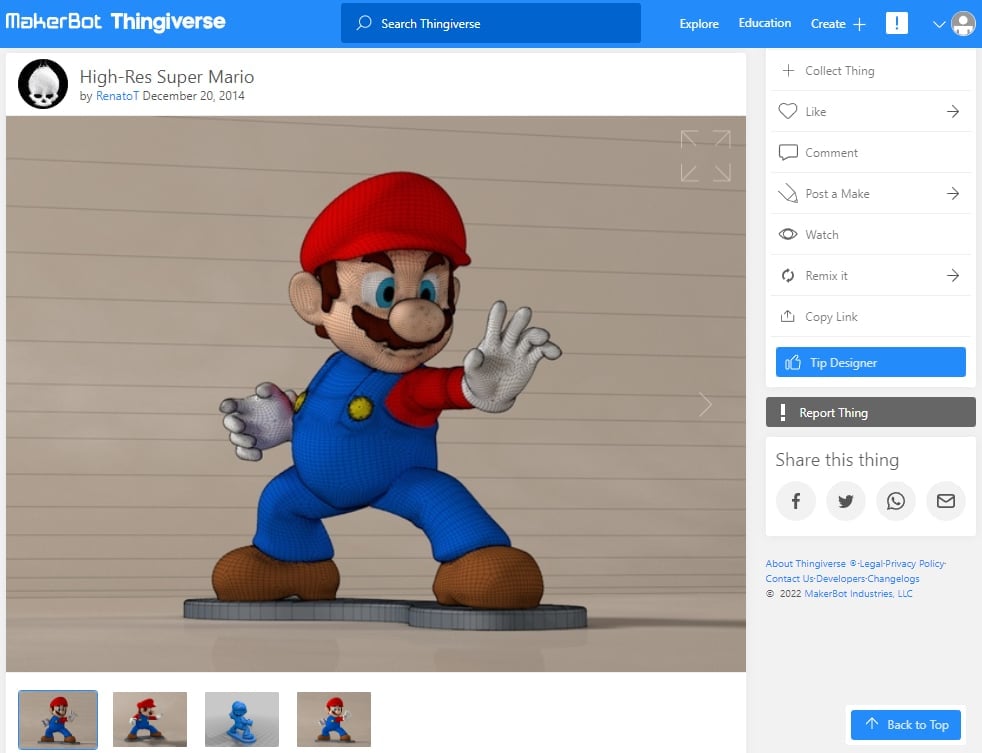Viewport: 982px width, 753px height.
Task: Click the arrow on Post a Make row
Action: click(x=953, y=194)
